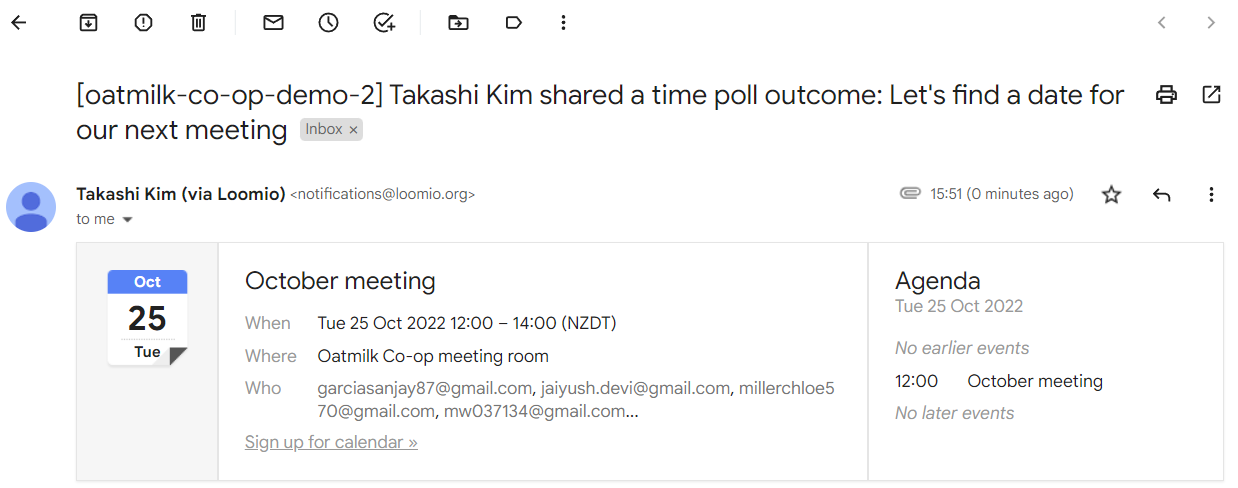
Task: Open the Labels icon in toolbar
Action: coord(514,22)
